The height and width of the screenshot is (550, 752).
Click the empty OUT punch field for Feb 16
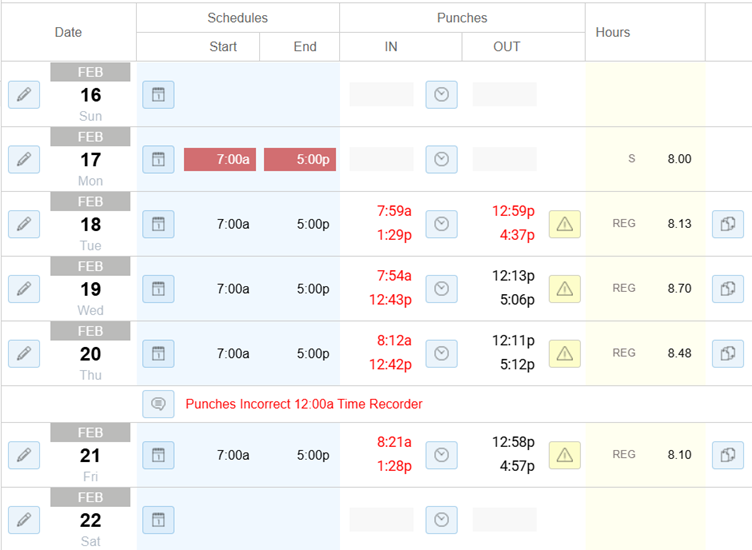505,94
